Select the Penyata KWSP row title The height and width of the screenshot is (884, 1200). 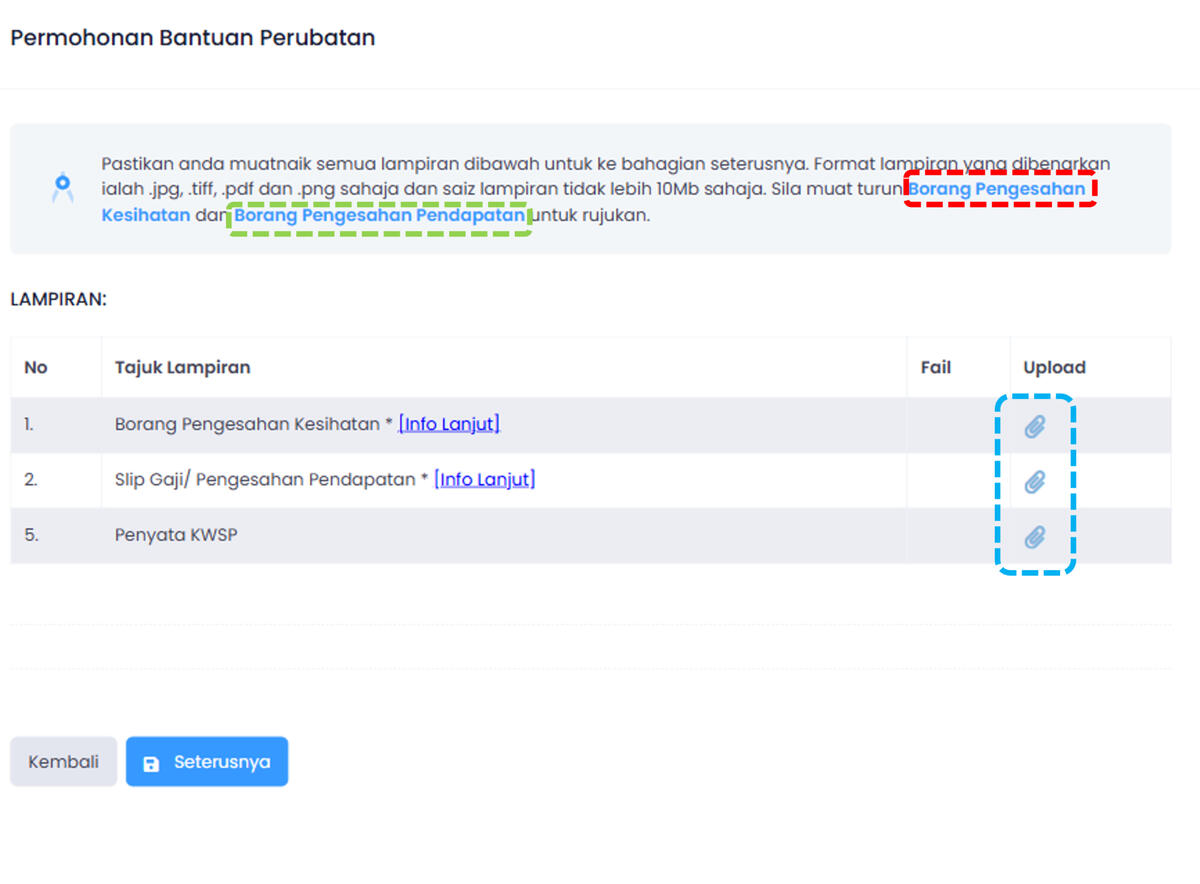coord(176,535)
